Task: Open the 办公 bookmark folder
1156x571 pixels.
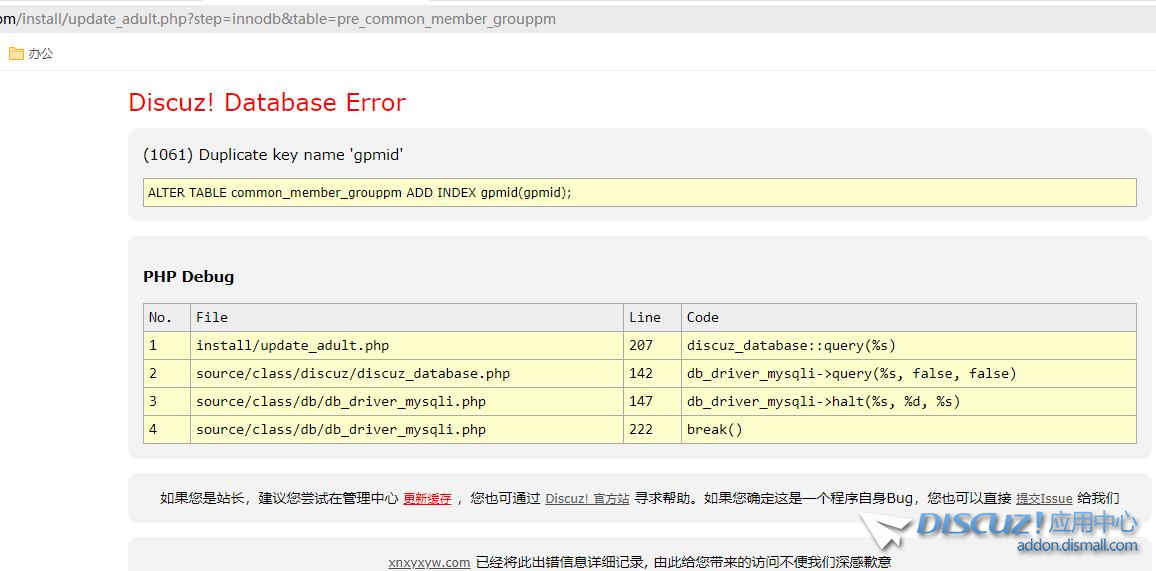Action: tap(31, 54)
